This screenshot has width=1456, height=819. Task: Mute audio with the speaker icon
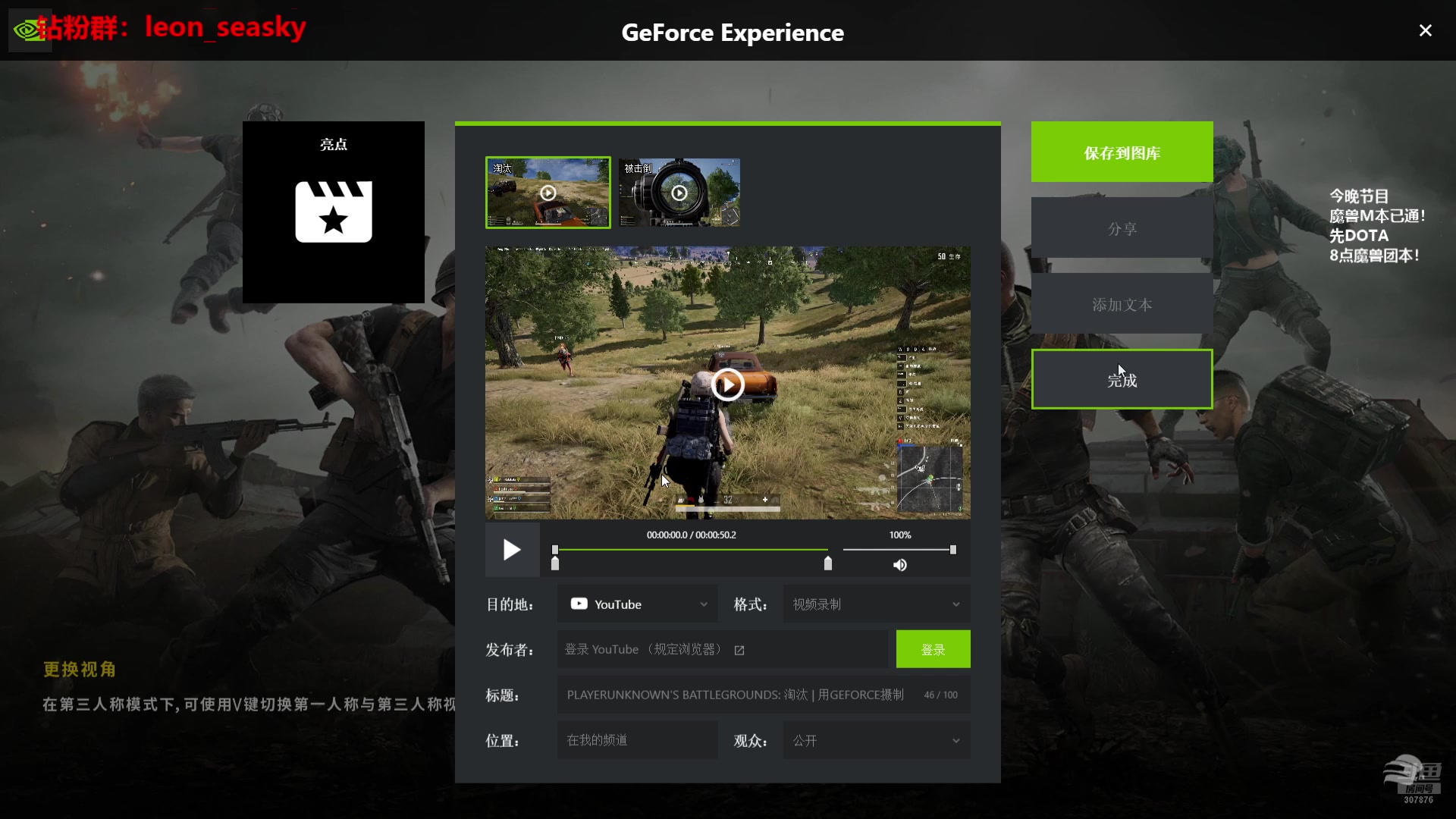[900, 565]
